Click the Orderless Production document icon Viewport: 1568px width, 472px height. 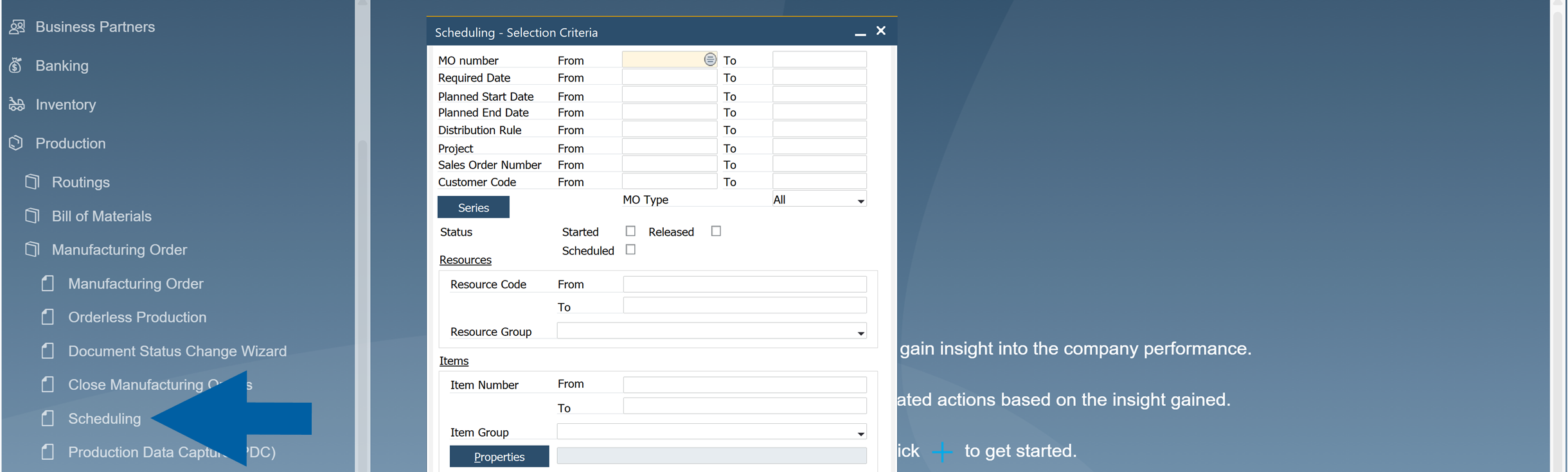pos(48,317)
